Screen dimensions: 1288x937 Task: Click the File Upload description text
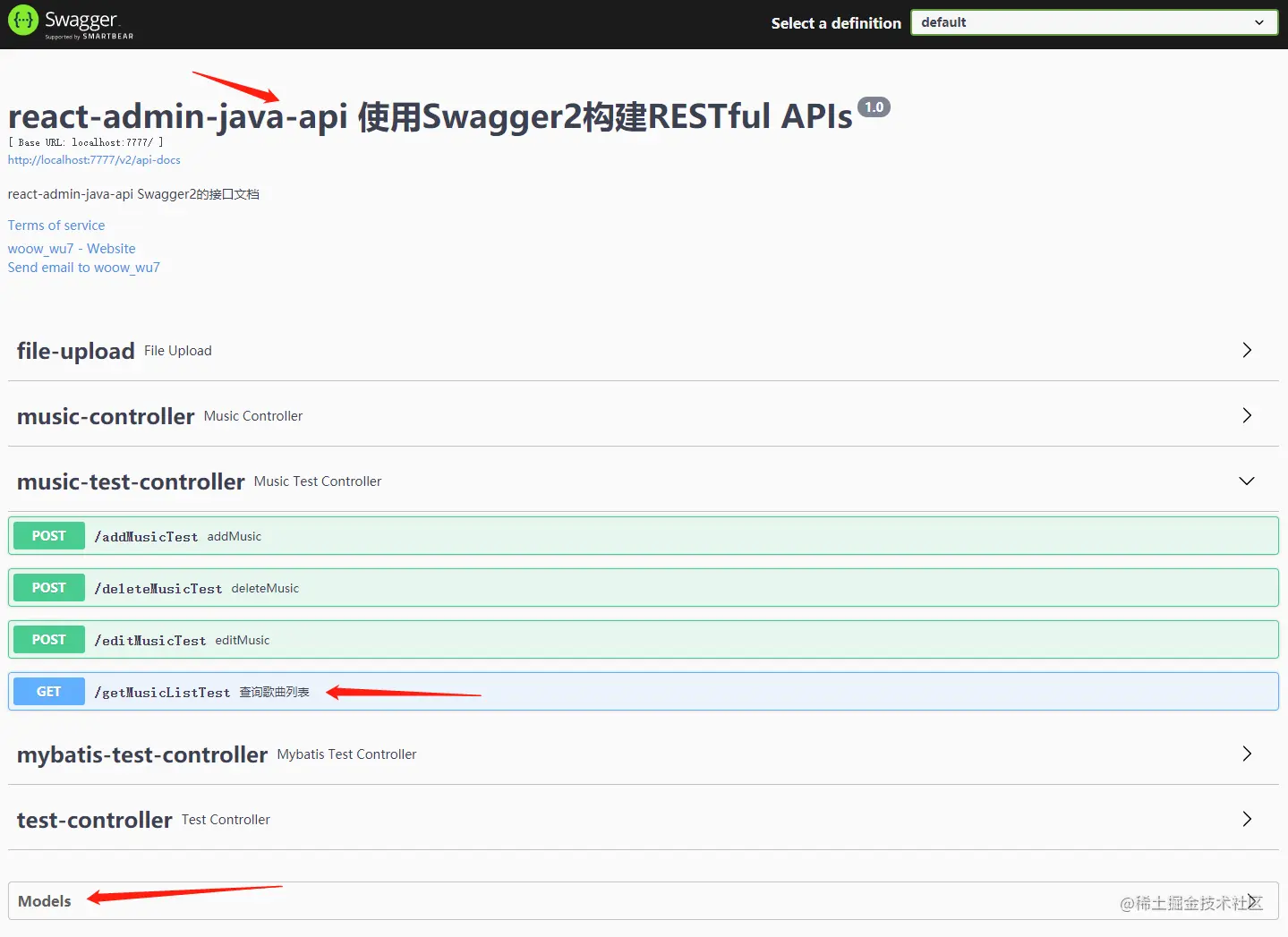pyautogui.click(x=178, y=351)
